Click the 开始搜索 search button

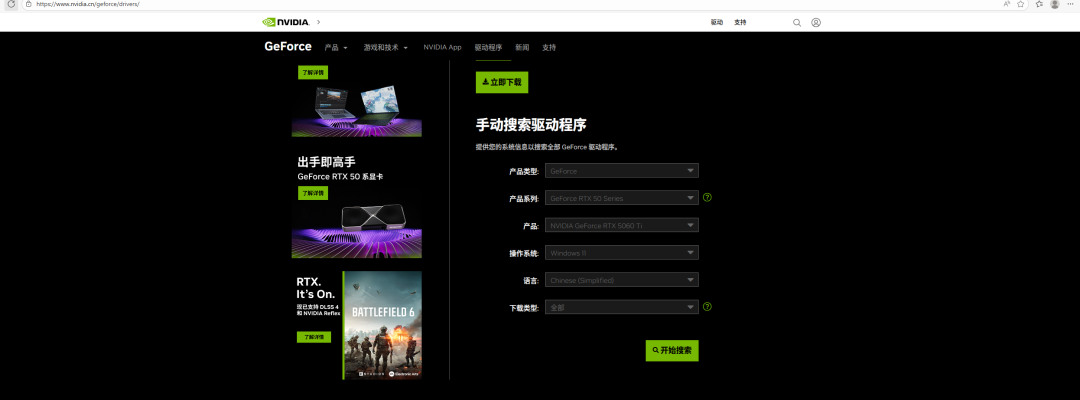click(672, 350)
